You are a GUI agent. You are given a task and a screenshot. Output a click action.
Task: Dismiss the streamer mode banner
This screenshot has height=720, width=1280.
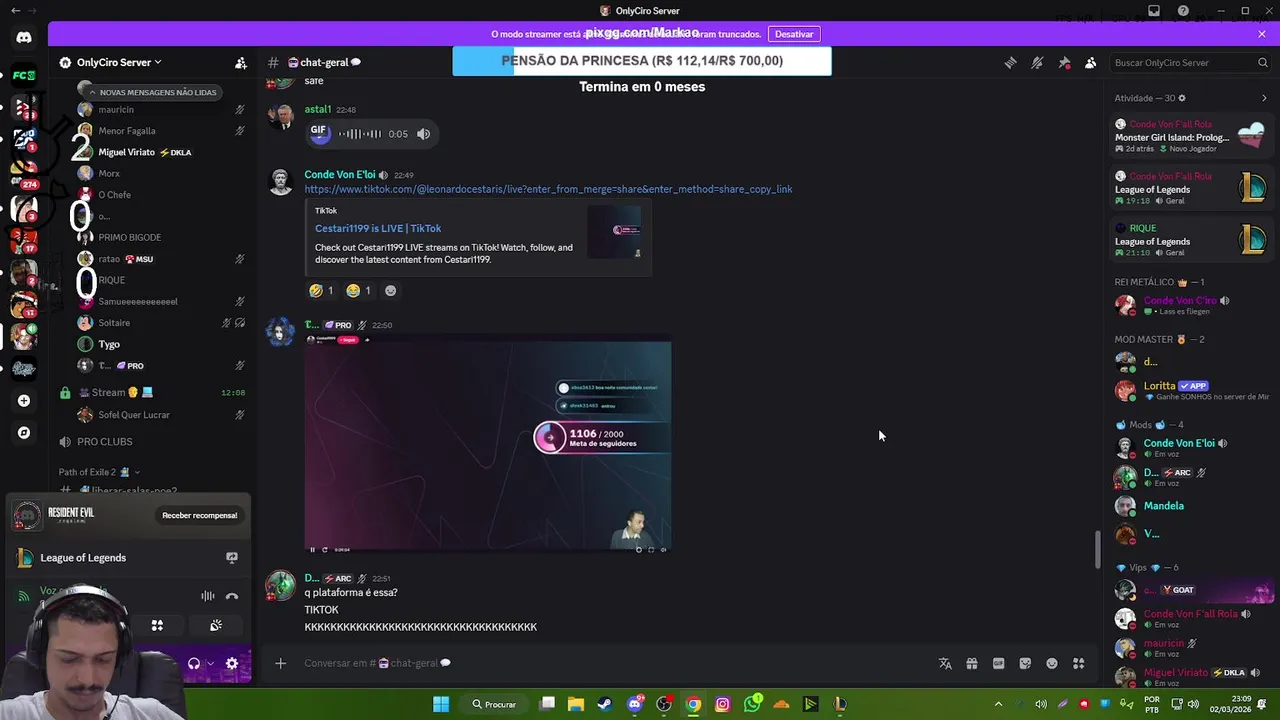1262,34
